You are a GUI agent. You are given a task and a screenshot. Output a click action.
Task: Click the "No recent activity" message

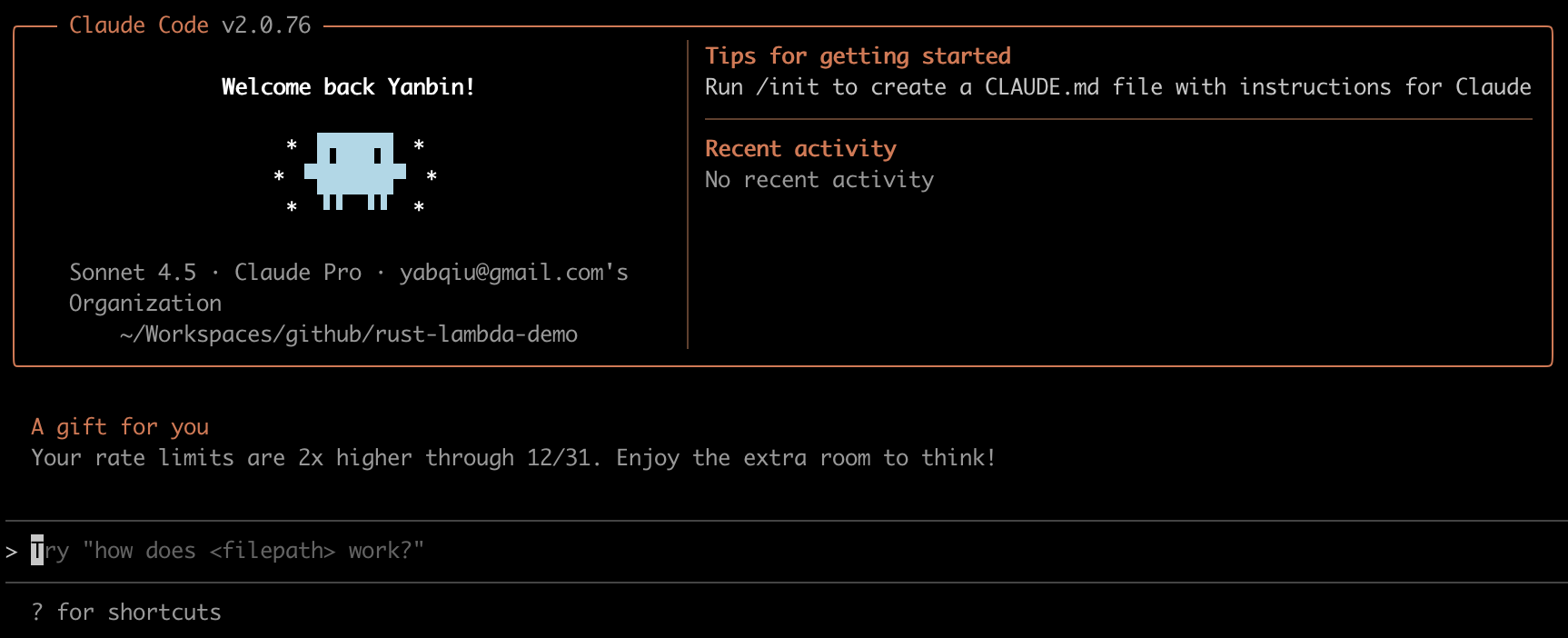(x=819, y=180)
